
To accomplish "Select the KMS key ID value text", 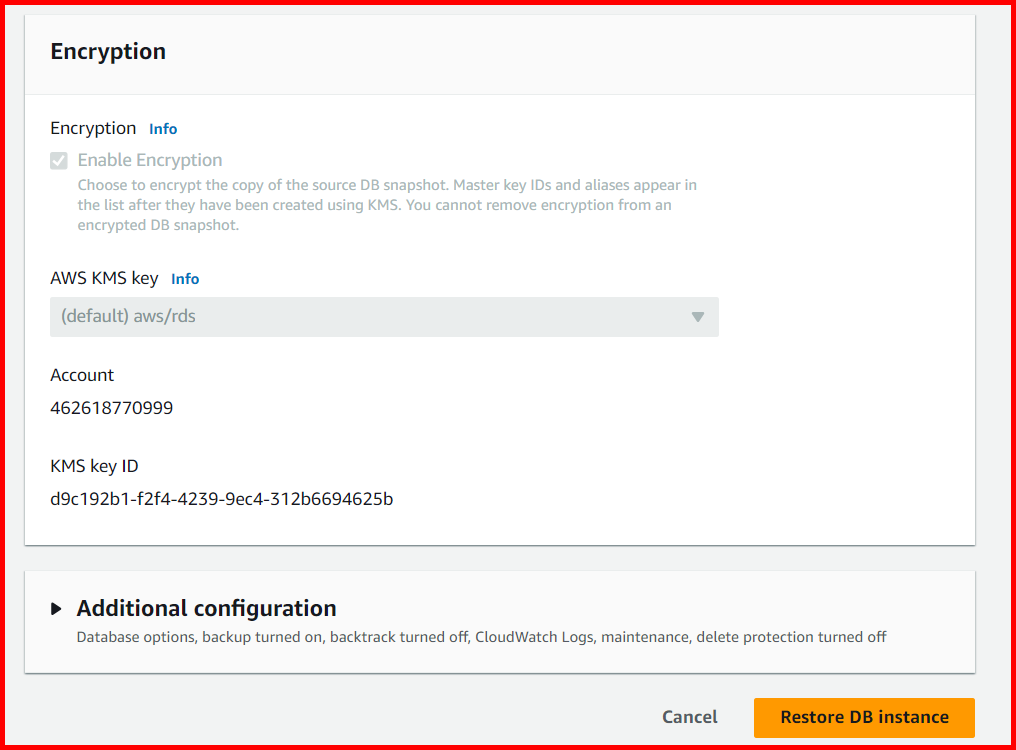I will (222, 498).
